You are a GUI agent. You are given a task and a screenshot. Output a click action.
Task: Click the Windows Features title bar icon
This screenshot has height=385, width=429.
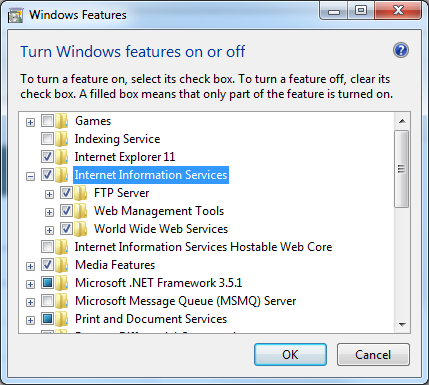pyautogui.click(x=15, y=15)
